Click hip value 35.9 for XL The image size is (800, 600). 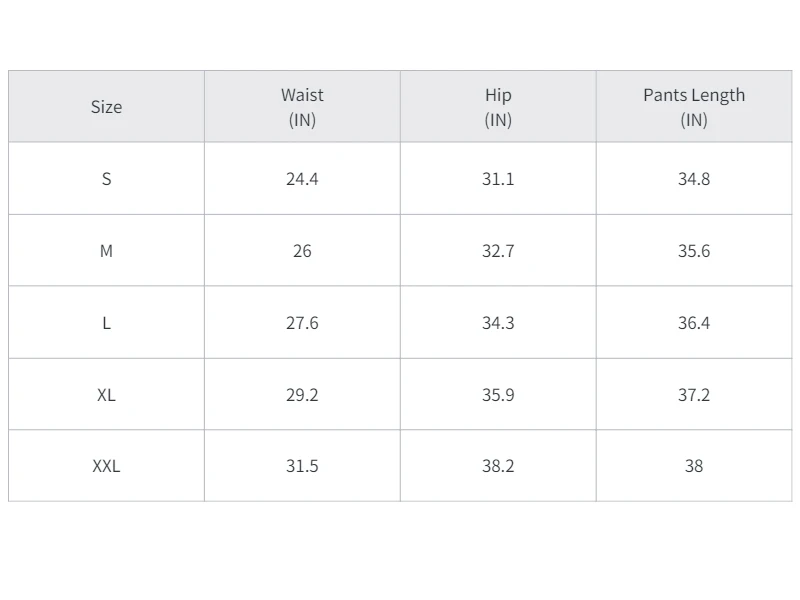[498, 395]
